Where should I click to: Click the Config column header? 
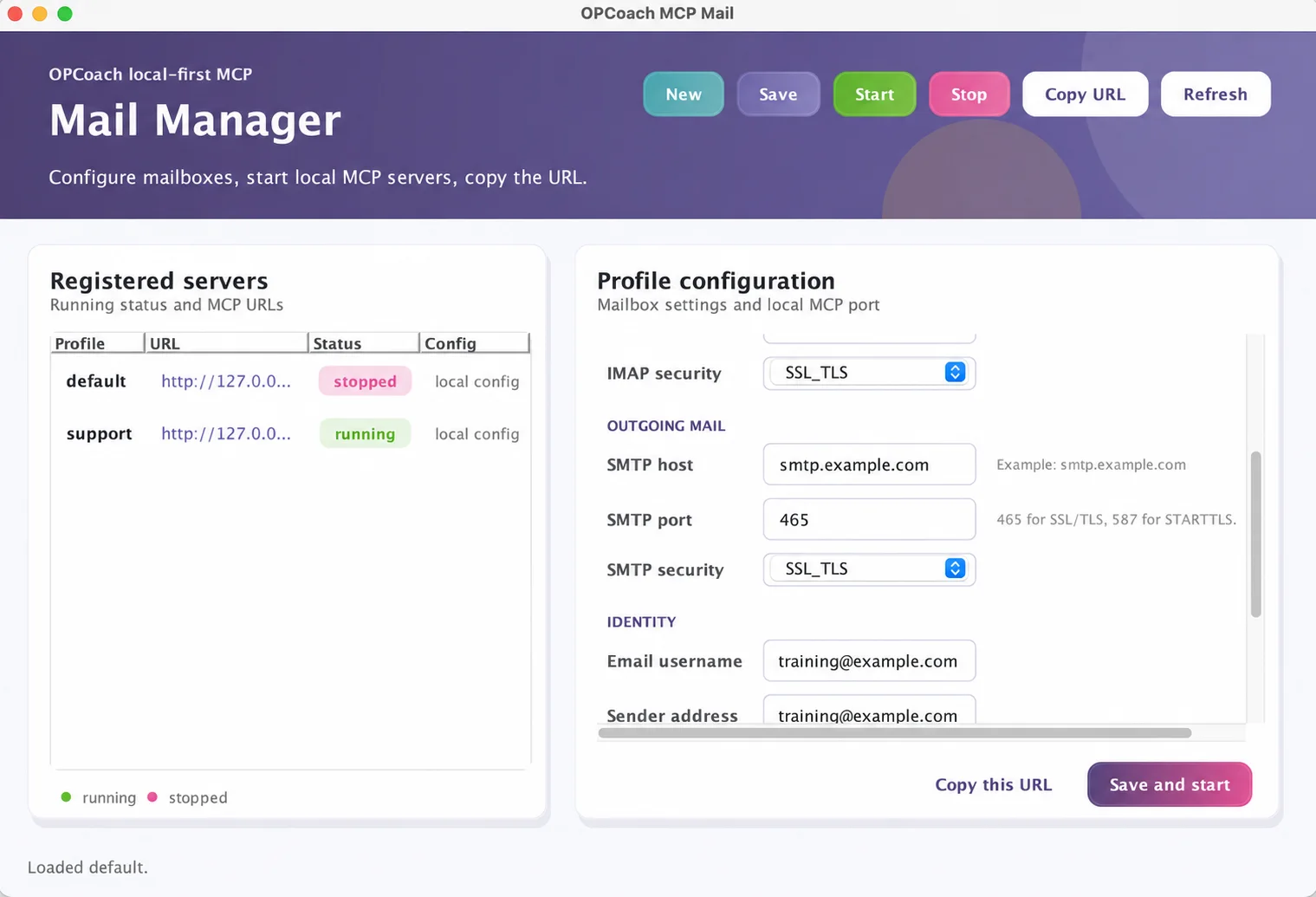[475, 343]
